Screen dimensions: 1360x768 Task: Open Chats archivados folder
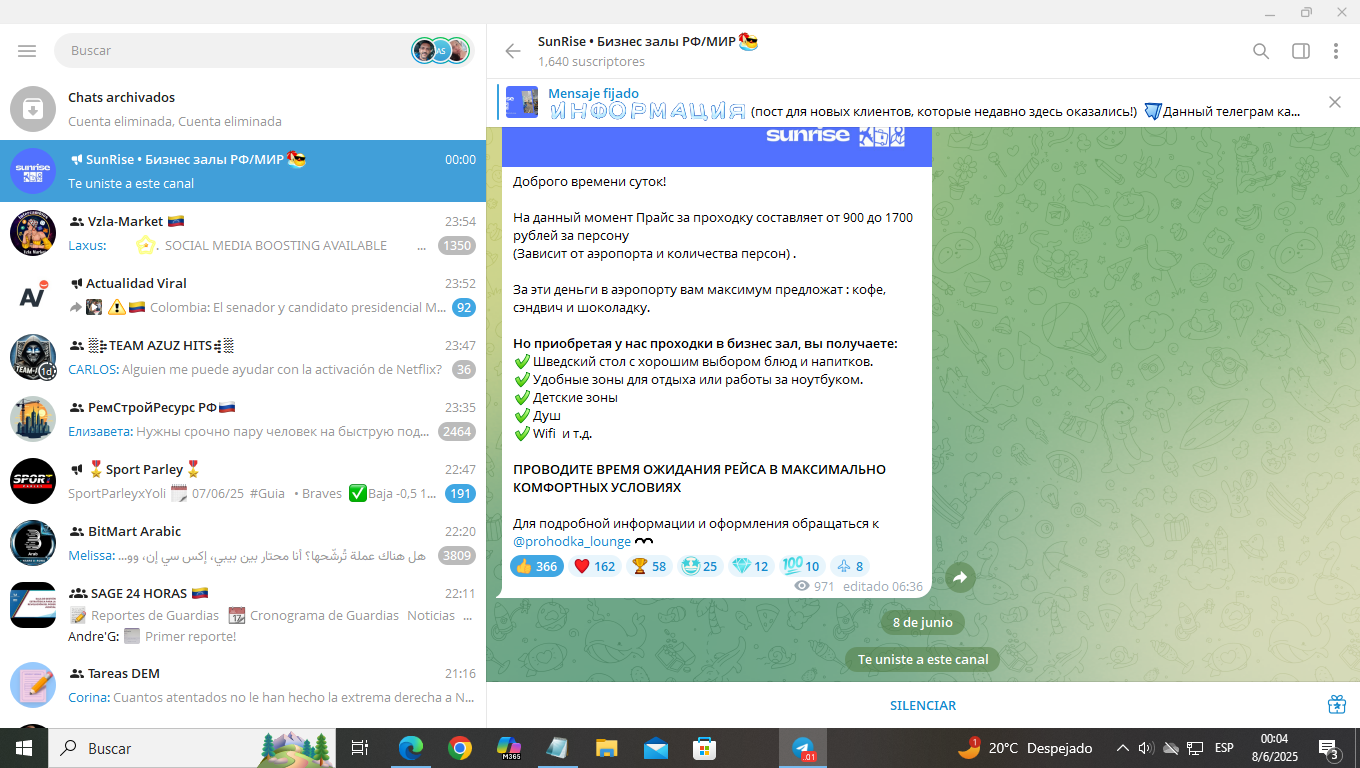point(243,109)
